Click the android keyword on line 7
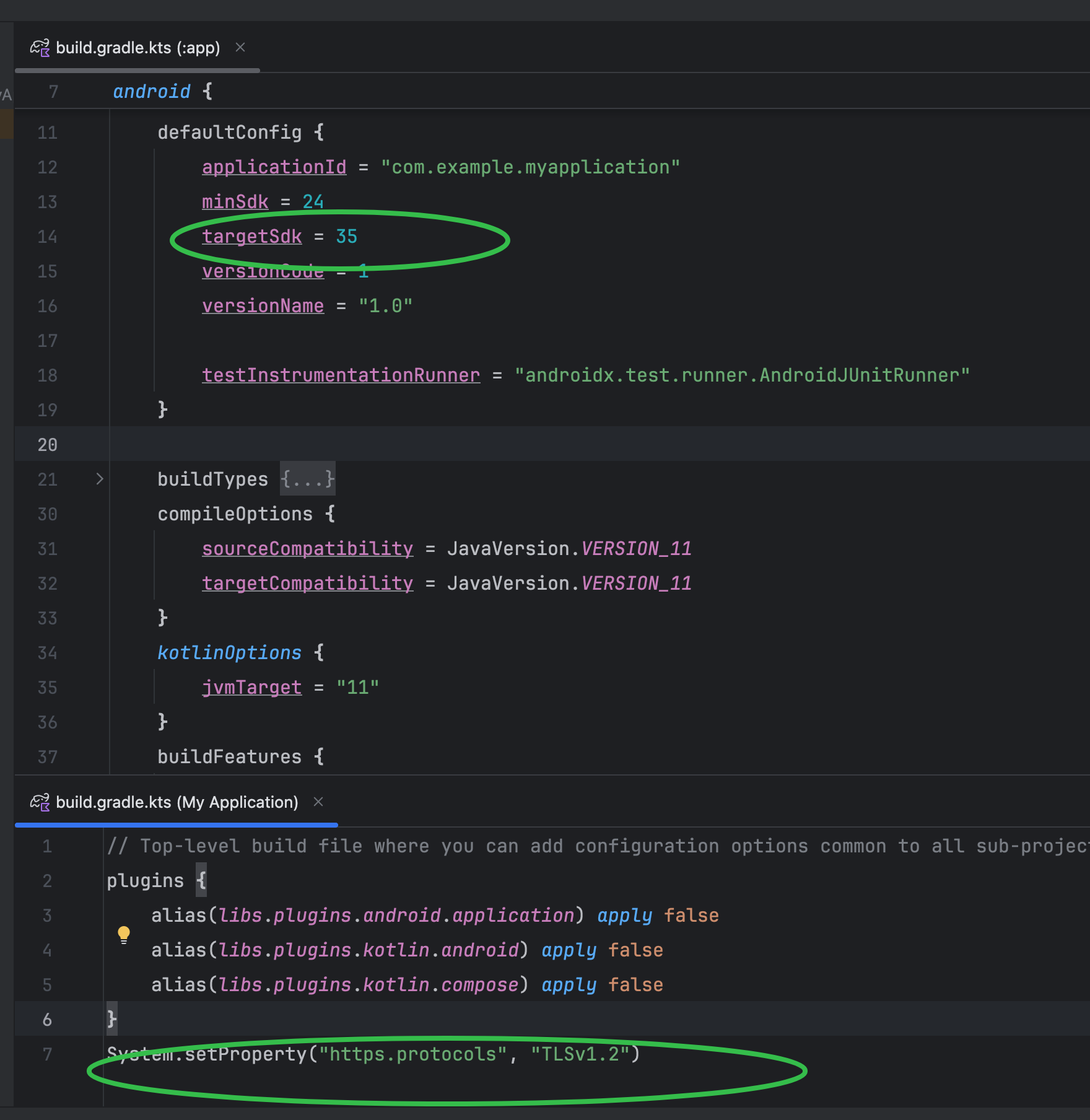This screenshot has height=1120, width=1090. [151, 91]
